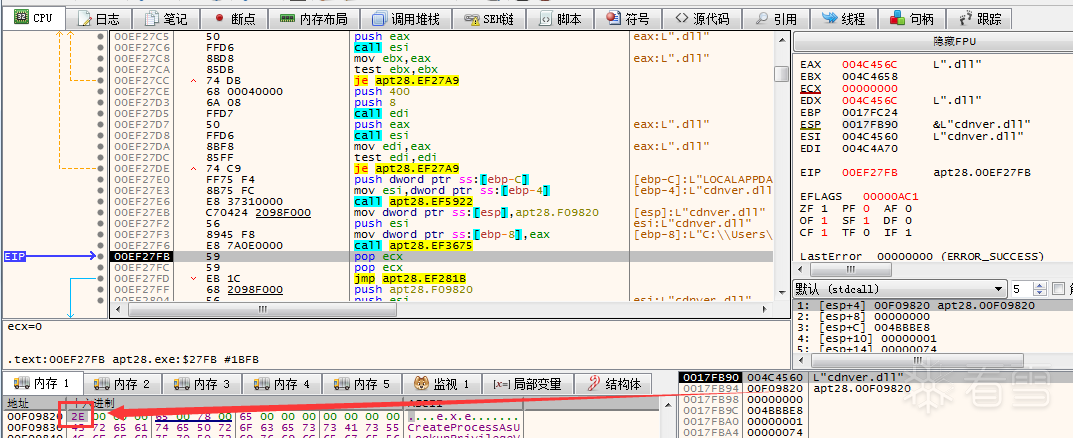Image resolution: width=1073 pixels, height=438 pixels.
Task: Toggle breakpoint dot at address 00EF27D5
Action: click(101, 113)
